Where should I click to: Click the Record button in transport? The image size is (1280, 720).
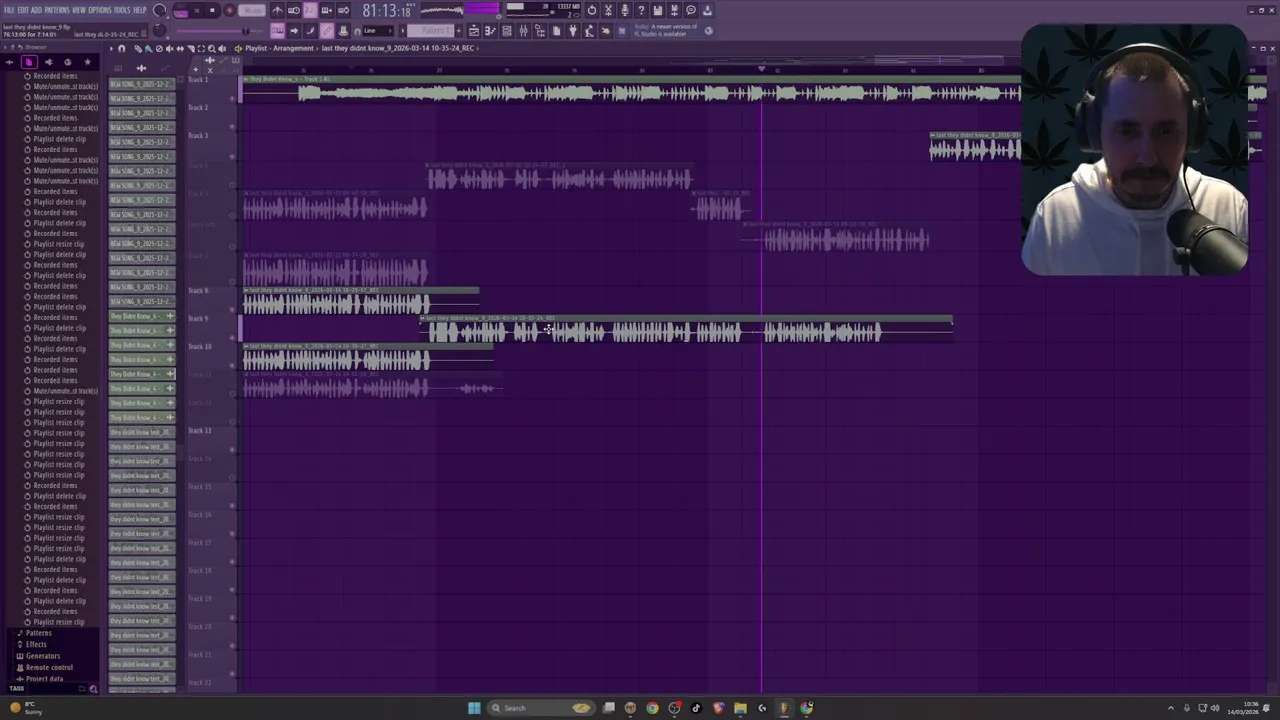[229, 10]
